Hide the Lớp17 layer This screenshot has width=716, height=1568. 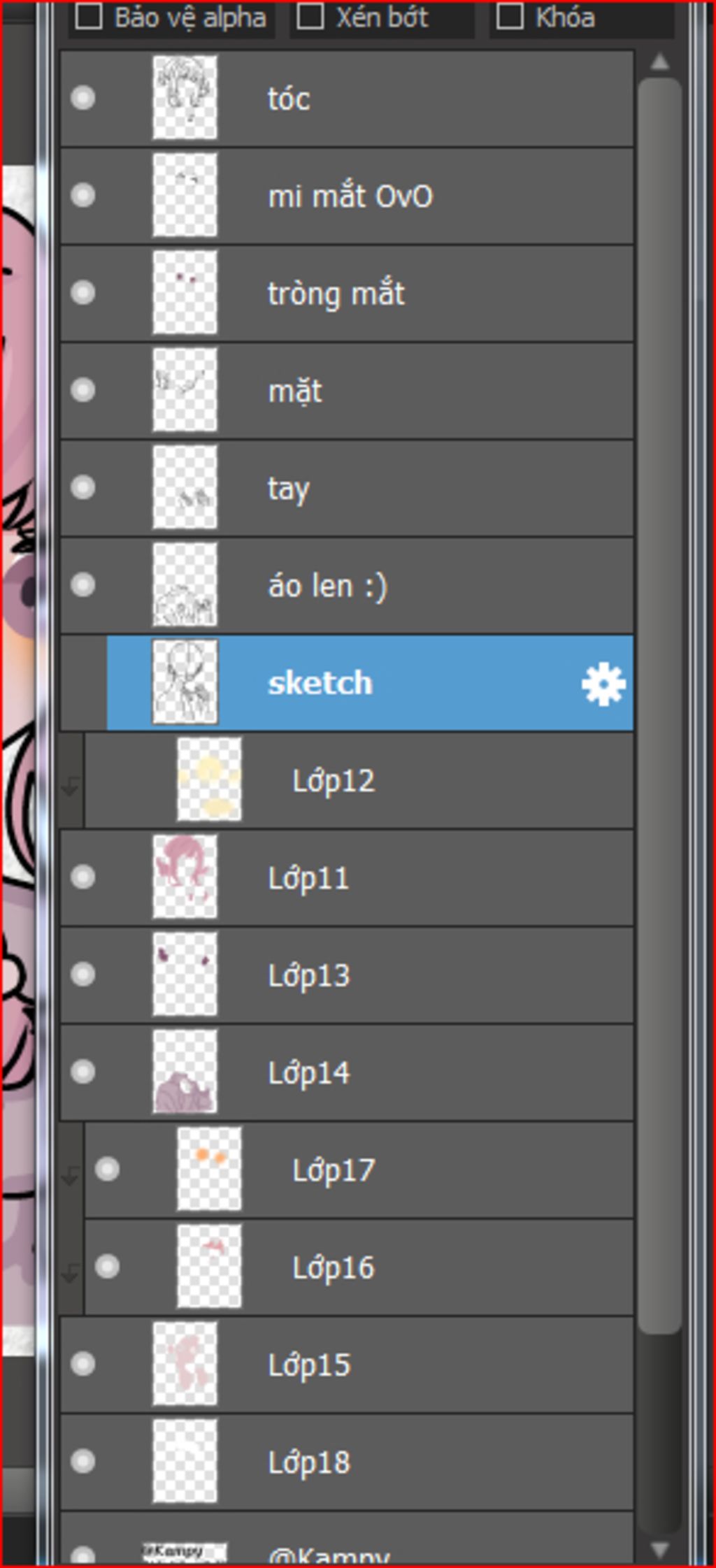(x=107, y=1169)
